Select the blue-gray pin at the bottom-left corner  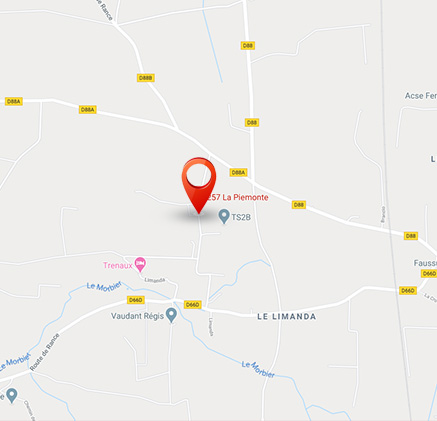coord(12,395)
